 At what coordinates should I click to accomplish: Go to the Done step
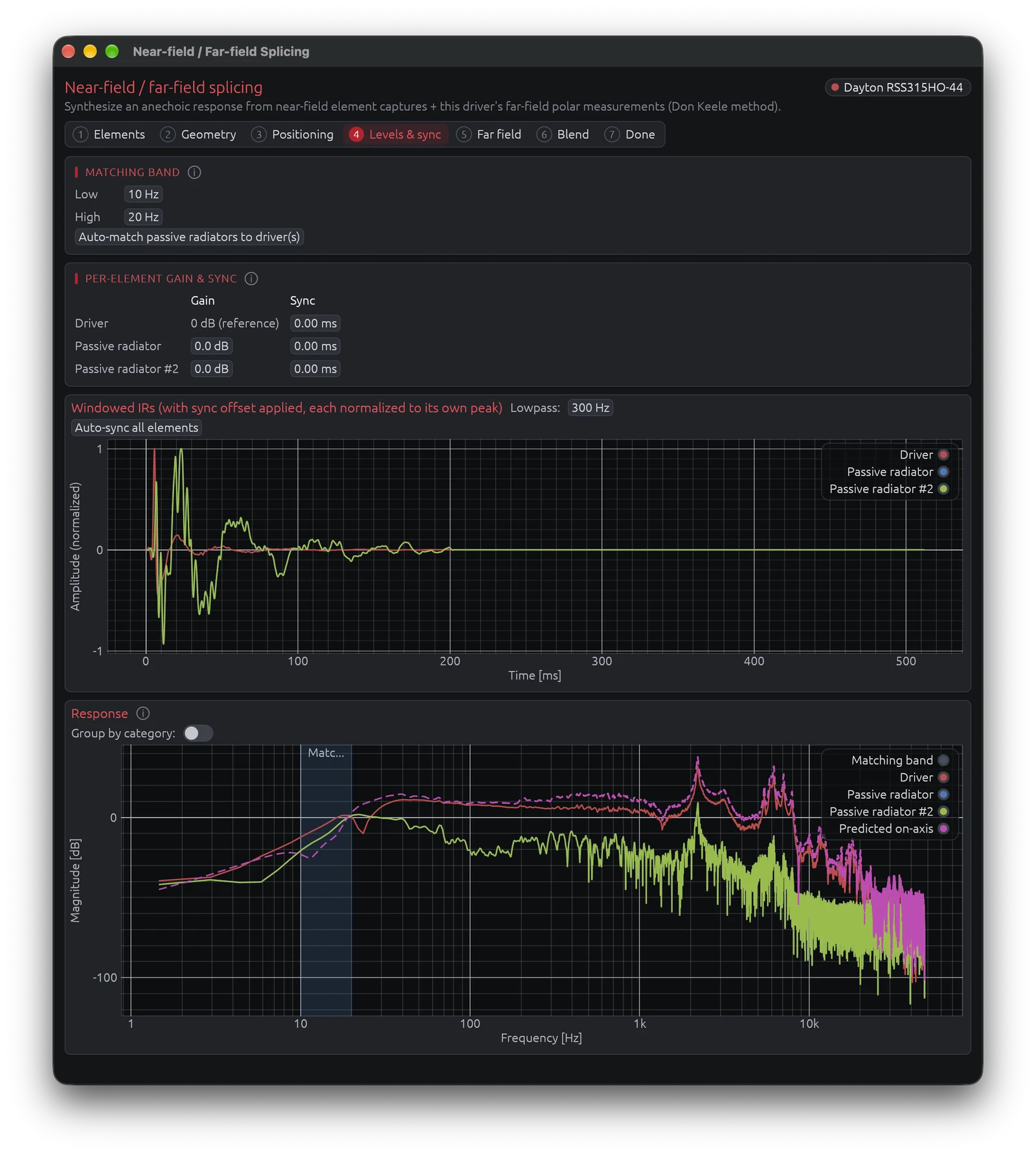(631, 135)
